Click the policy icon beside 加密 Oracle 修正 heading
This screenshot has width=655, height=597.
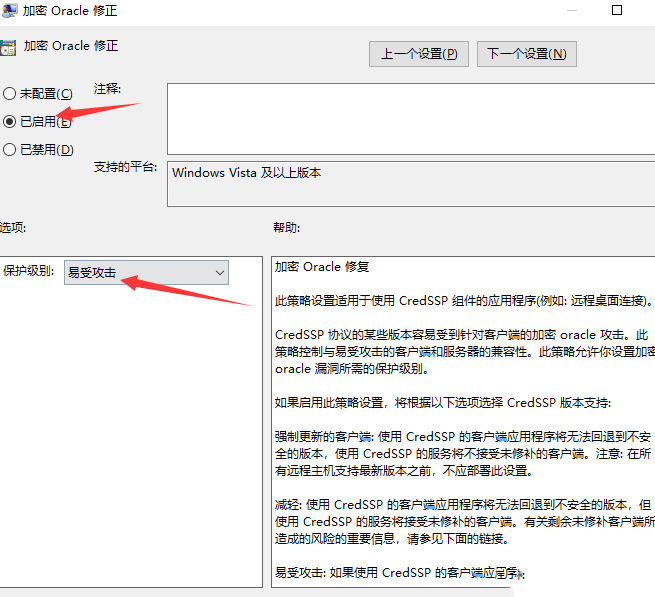point(8,47)
